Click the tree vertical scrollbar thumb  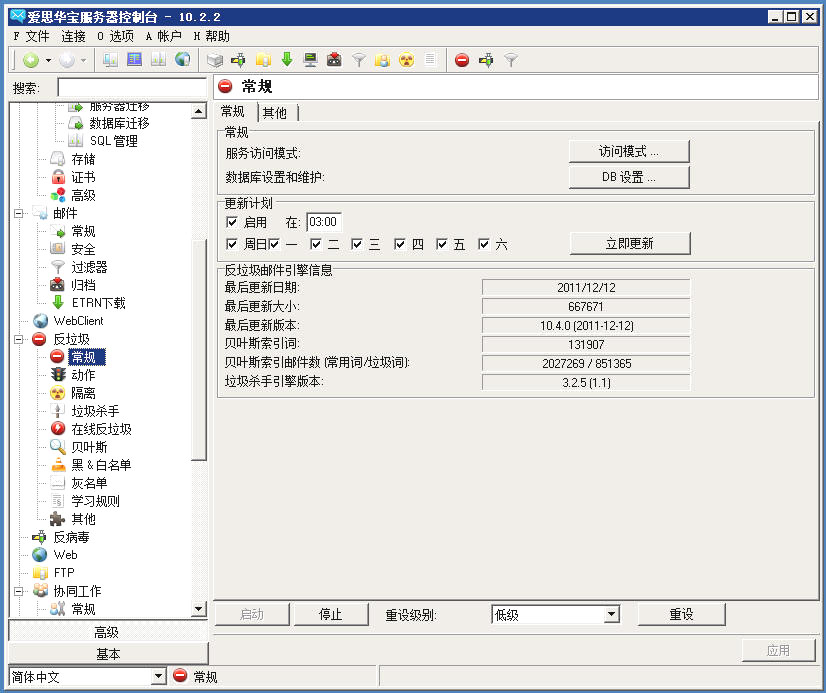click(x=199, y=350)
